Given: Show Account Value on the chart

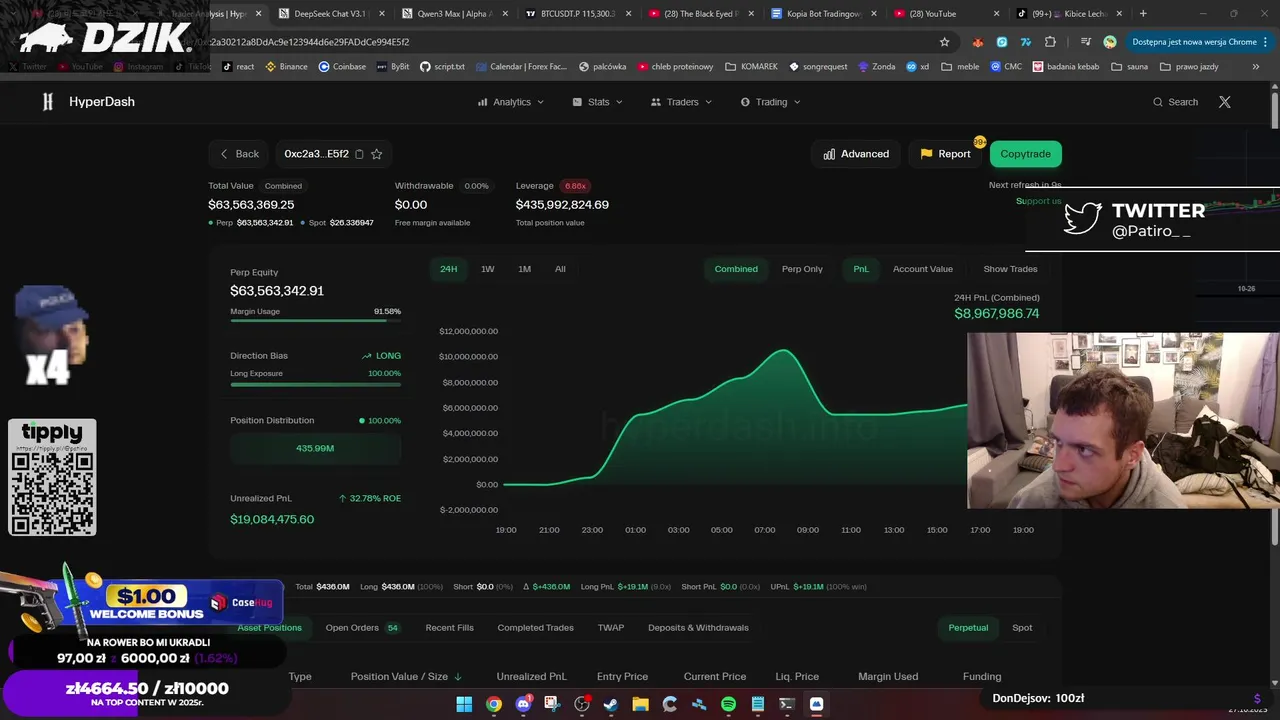Looking at the screenshot, I should [x=923, y=269].
